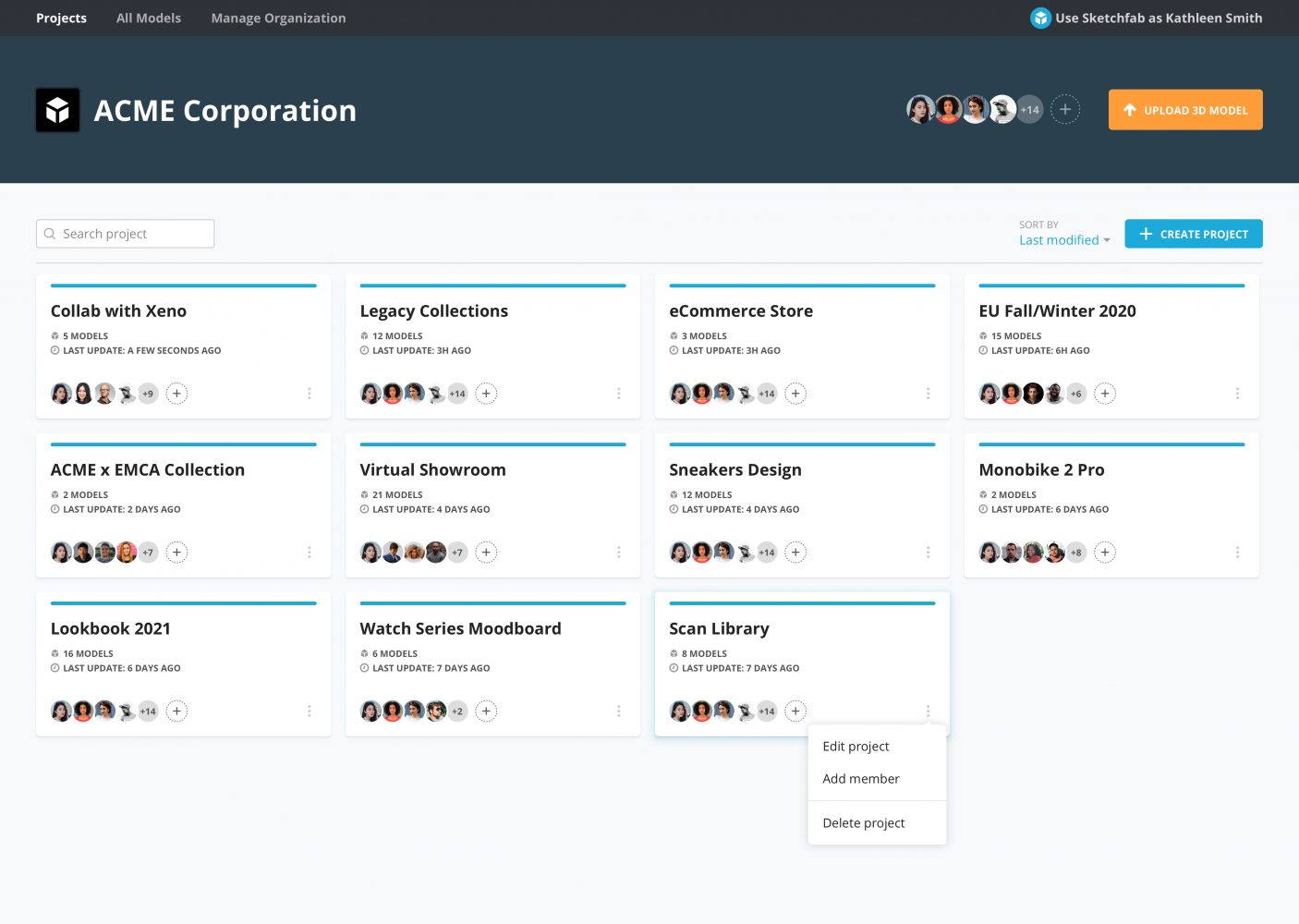The height and width of the screenshot is (924, 1299).
Task: Open the Scan Library project
Action: click(719, 628)
